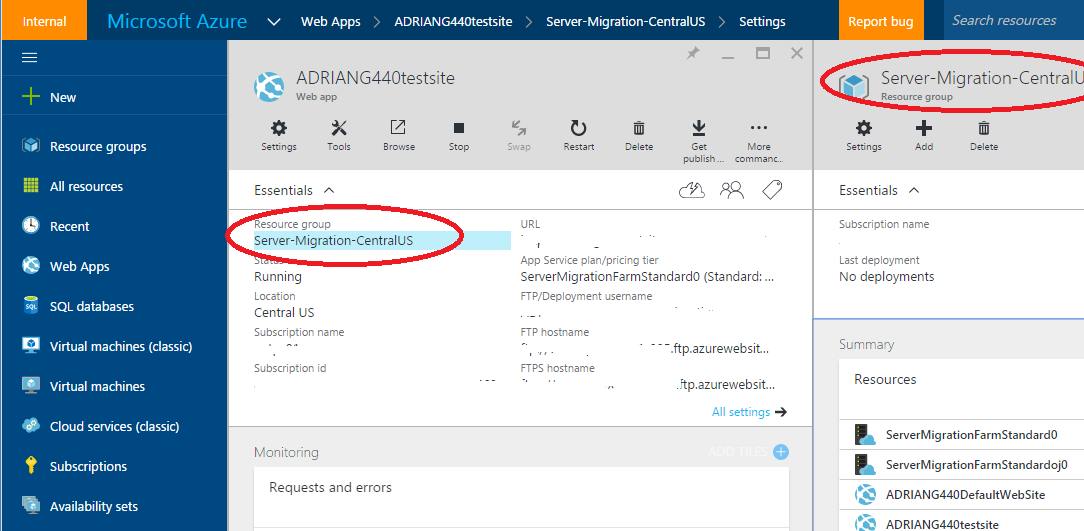
Task: Click Running status value
Action: 278,277
